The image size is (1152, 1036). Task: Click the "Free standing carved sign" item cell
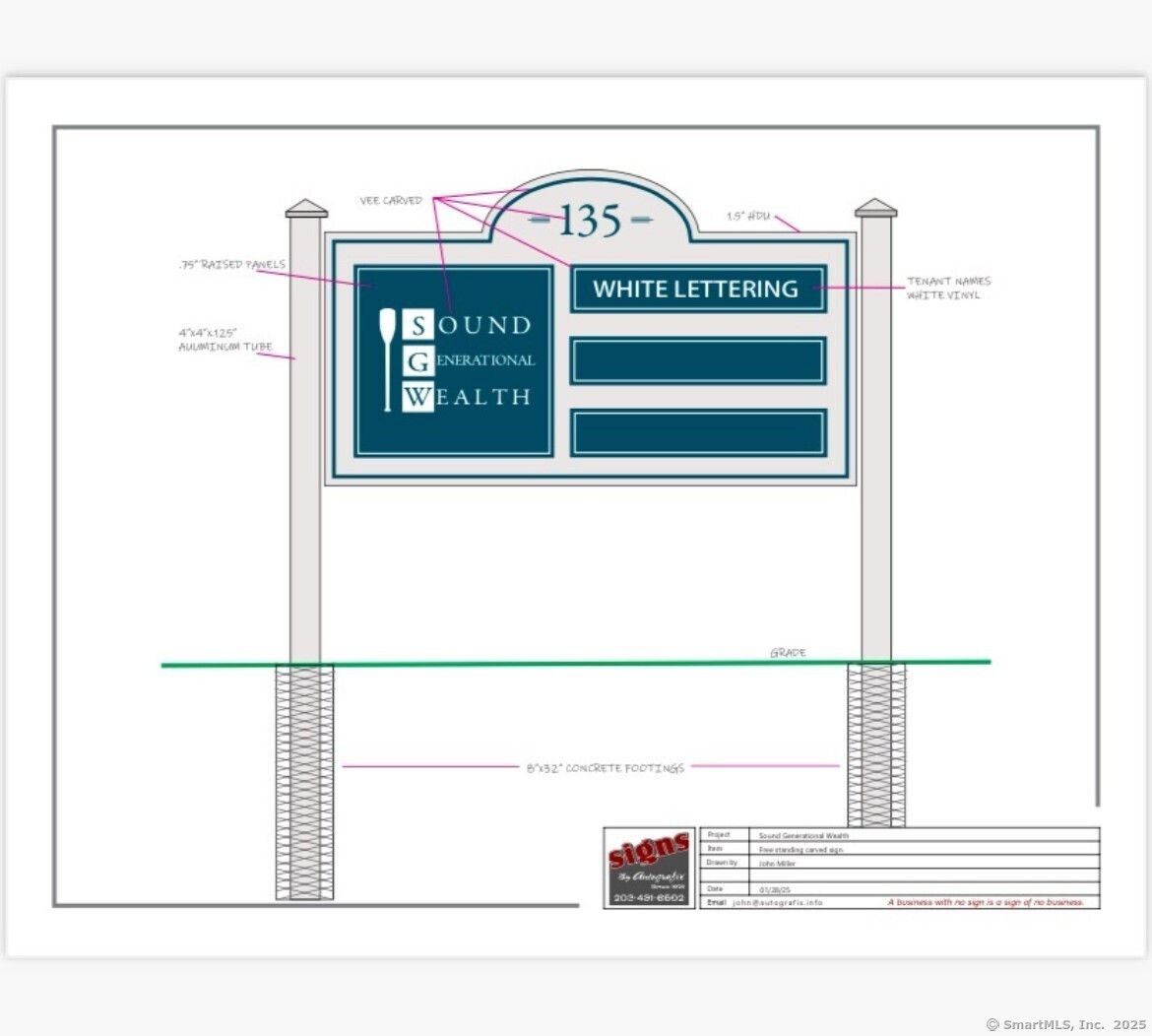click(925, 849)
